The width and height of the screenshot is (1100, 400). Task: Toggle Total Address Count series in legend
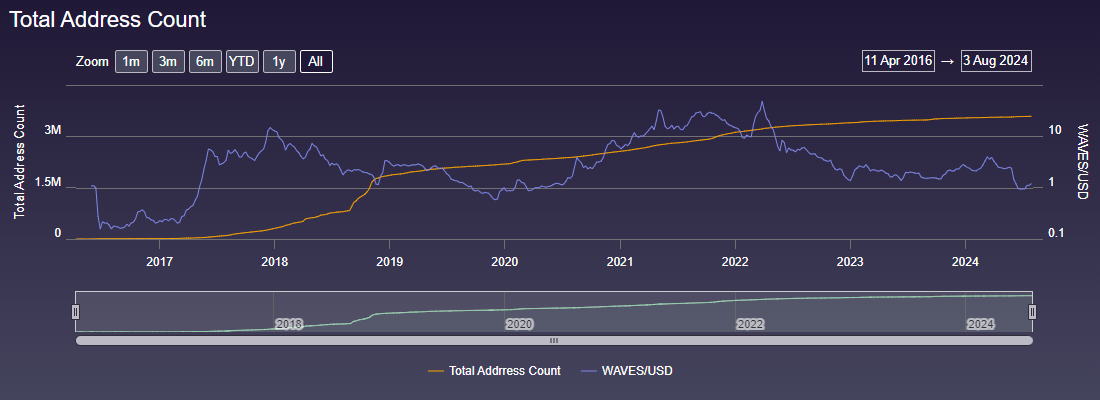tap(494, 371)
